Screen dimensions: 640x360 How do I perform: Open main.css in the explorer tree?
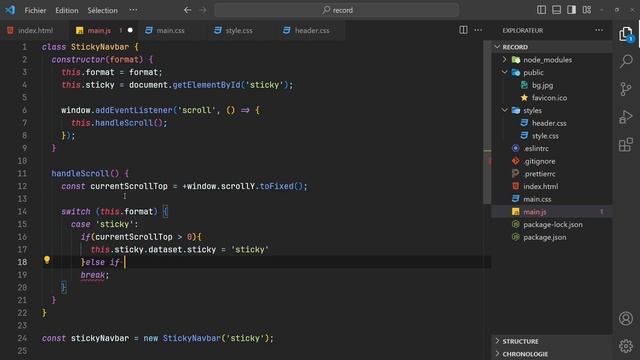click(537, 199)
